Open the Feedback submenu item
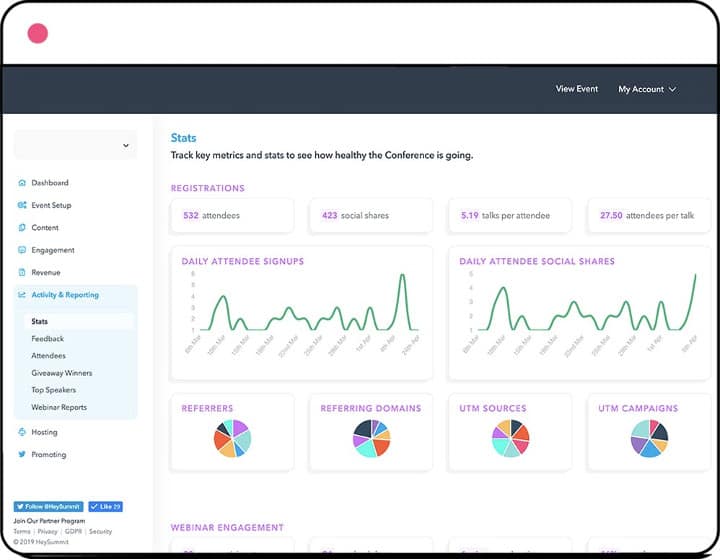720x560 pixels. click(x=47, y=339)
